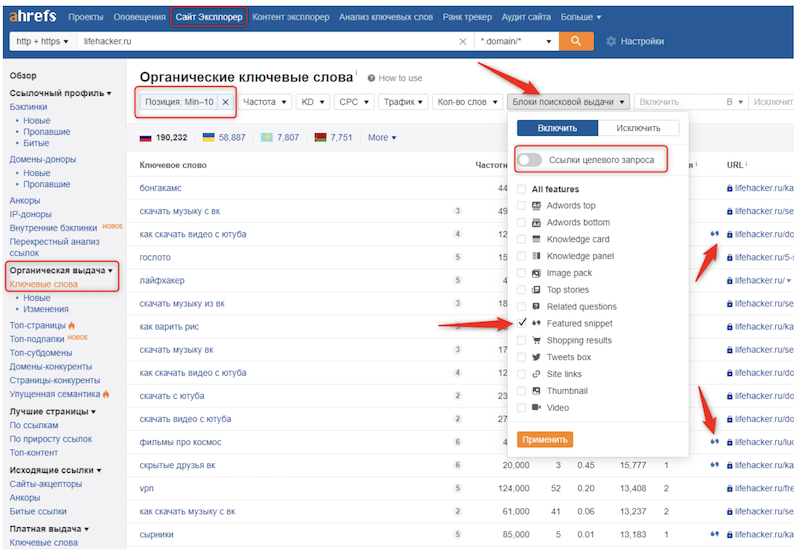Go to Сайт Эксплорер in the top menu
The height and width of the screenshot is (555, 800).
[209, 17]
